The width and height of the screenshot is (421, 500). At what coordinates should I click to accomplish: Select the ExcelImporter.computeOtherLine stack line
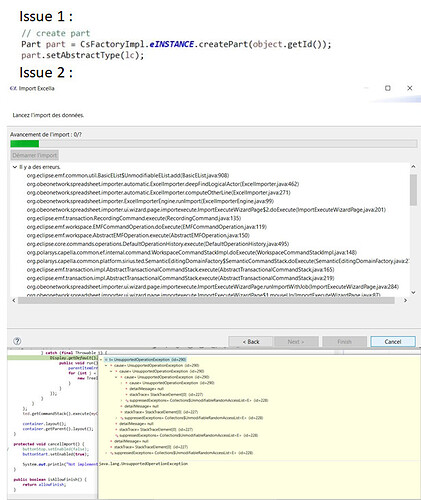tap(159, 193)
